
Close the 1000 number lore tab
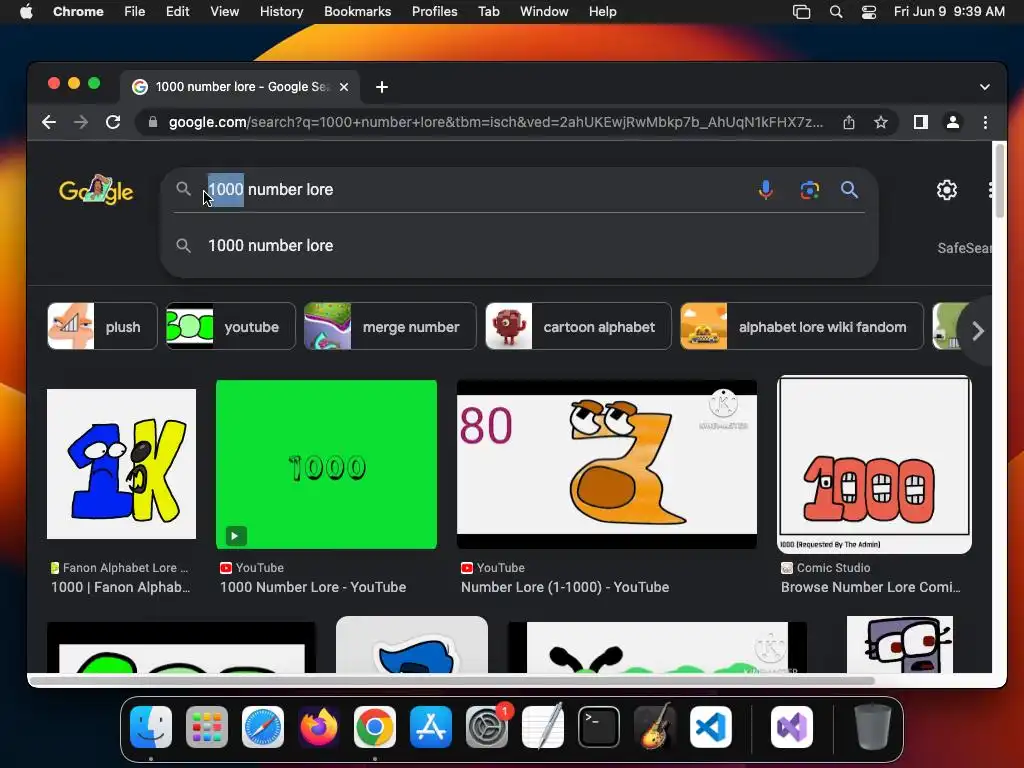[344, 87]
